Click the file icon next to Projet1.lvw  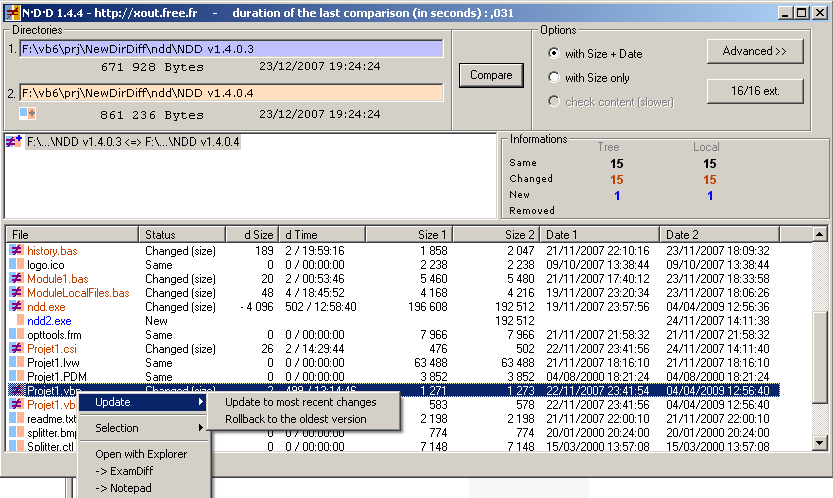[x=16, y=362]
